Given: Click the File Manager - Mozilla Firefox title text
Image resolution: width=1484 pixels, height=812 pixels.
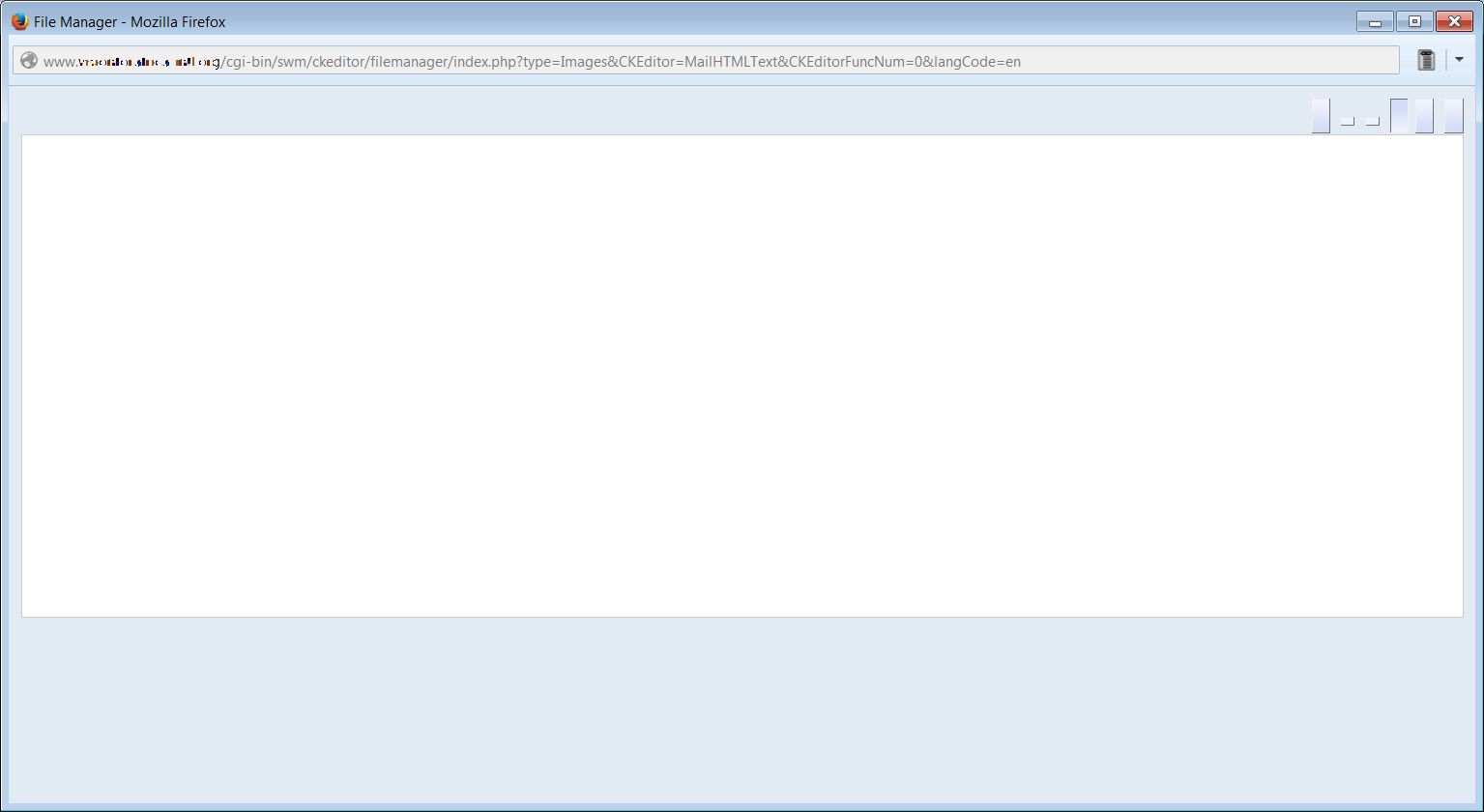Looking at the screenshot, I should [130, 21].
